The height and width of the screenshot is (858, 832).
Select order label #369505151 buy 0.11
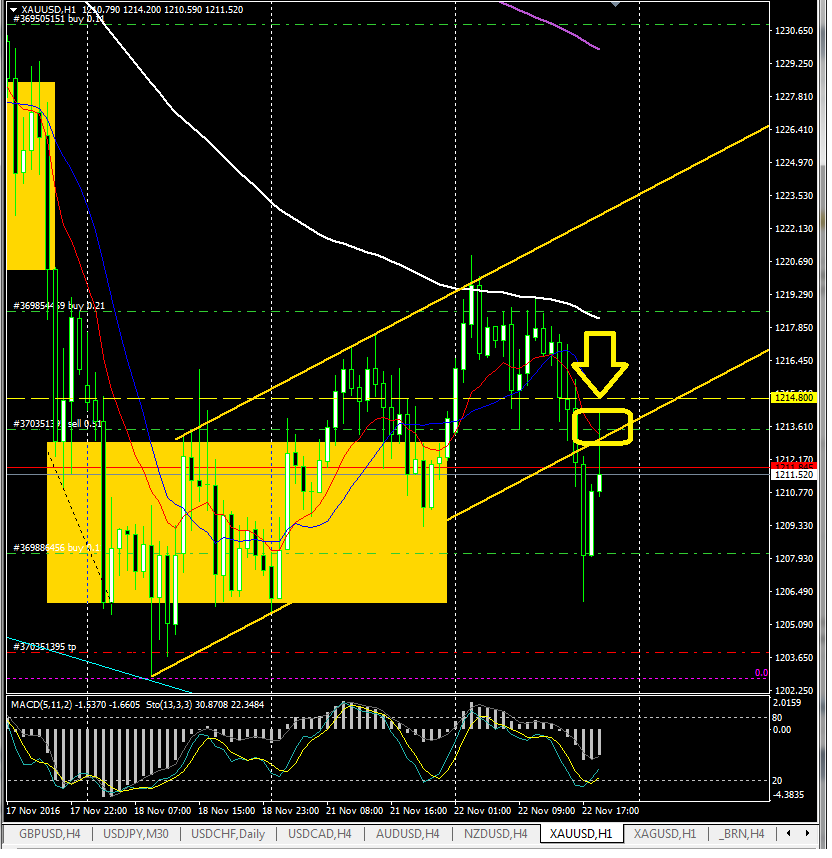pyautogui.click(x=58, y=19)
